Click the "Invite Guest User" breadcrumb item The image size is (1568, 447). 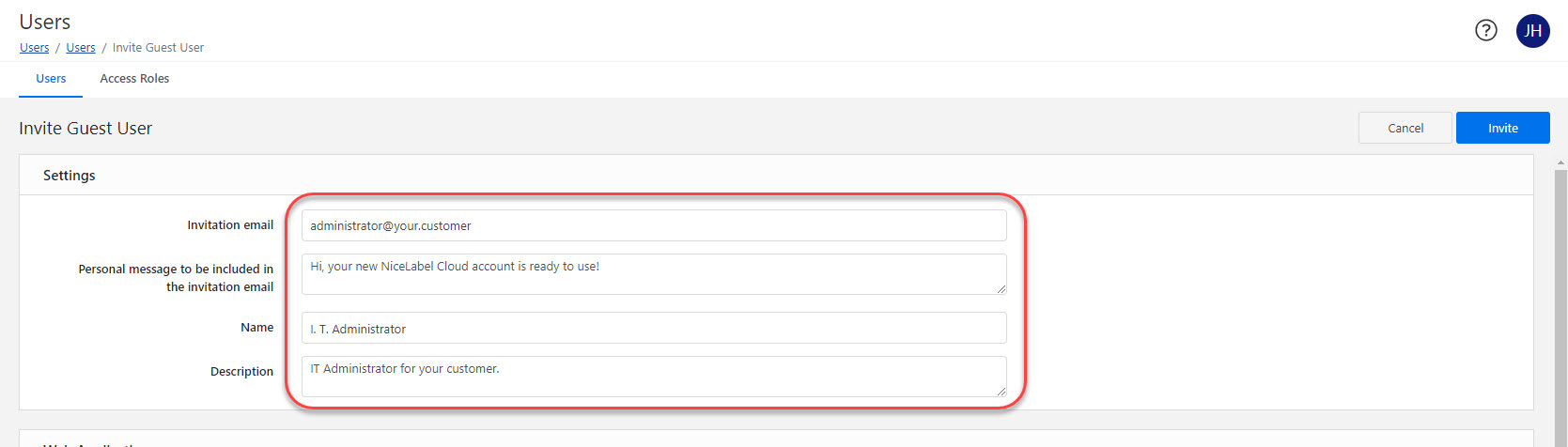point(158,48)
